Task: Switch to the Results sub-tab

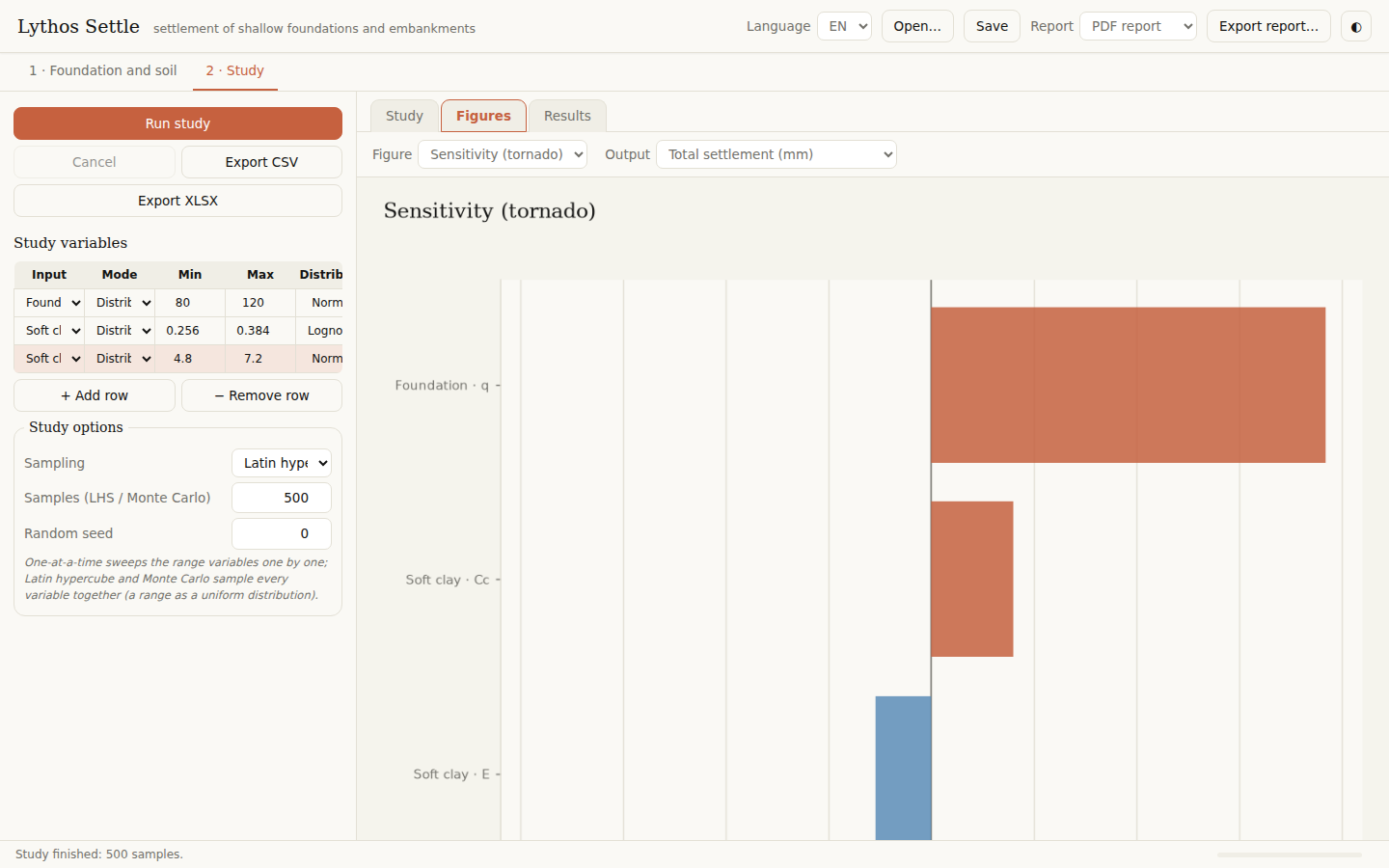Action: pos(567,116)
